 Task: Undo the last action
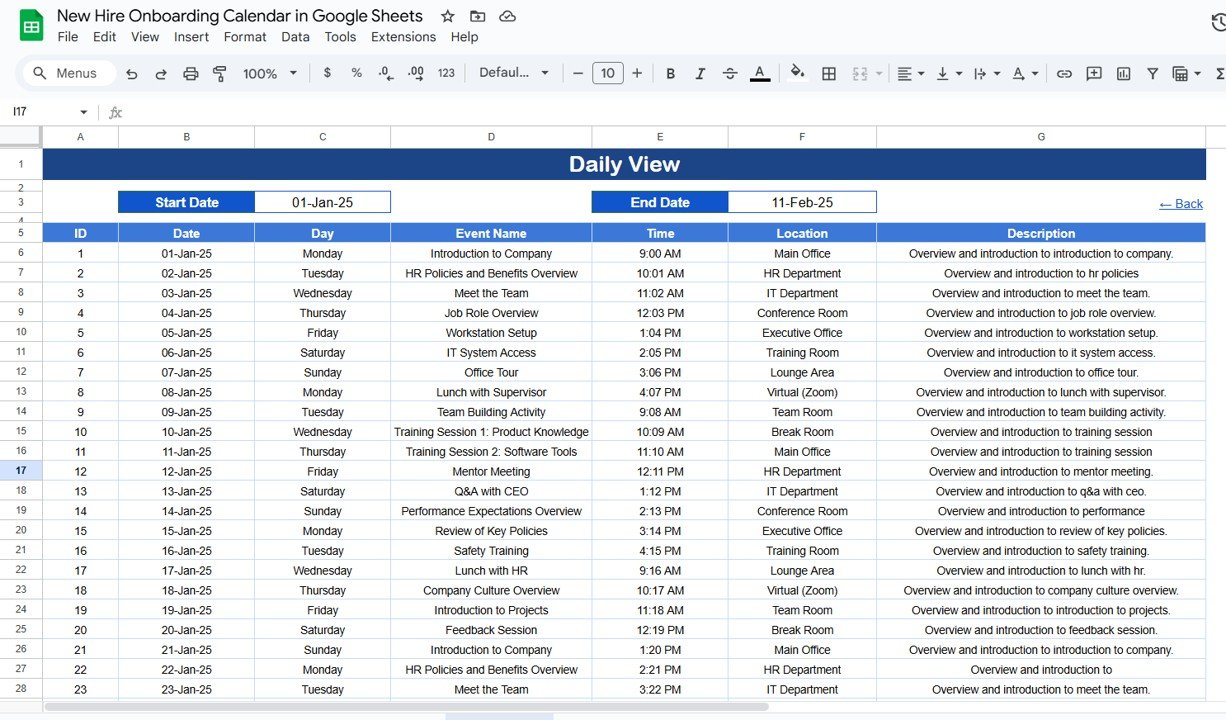tap(132, 74)
